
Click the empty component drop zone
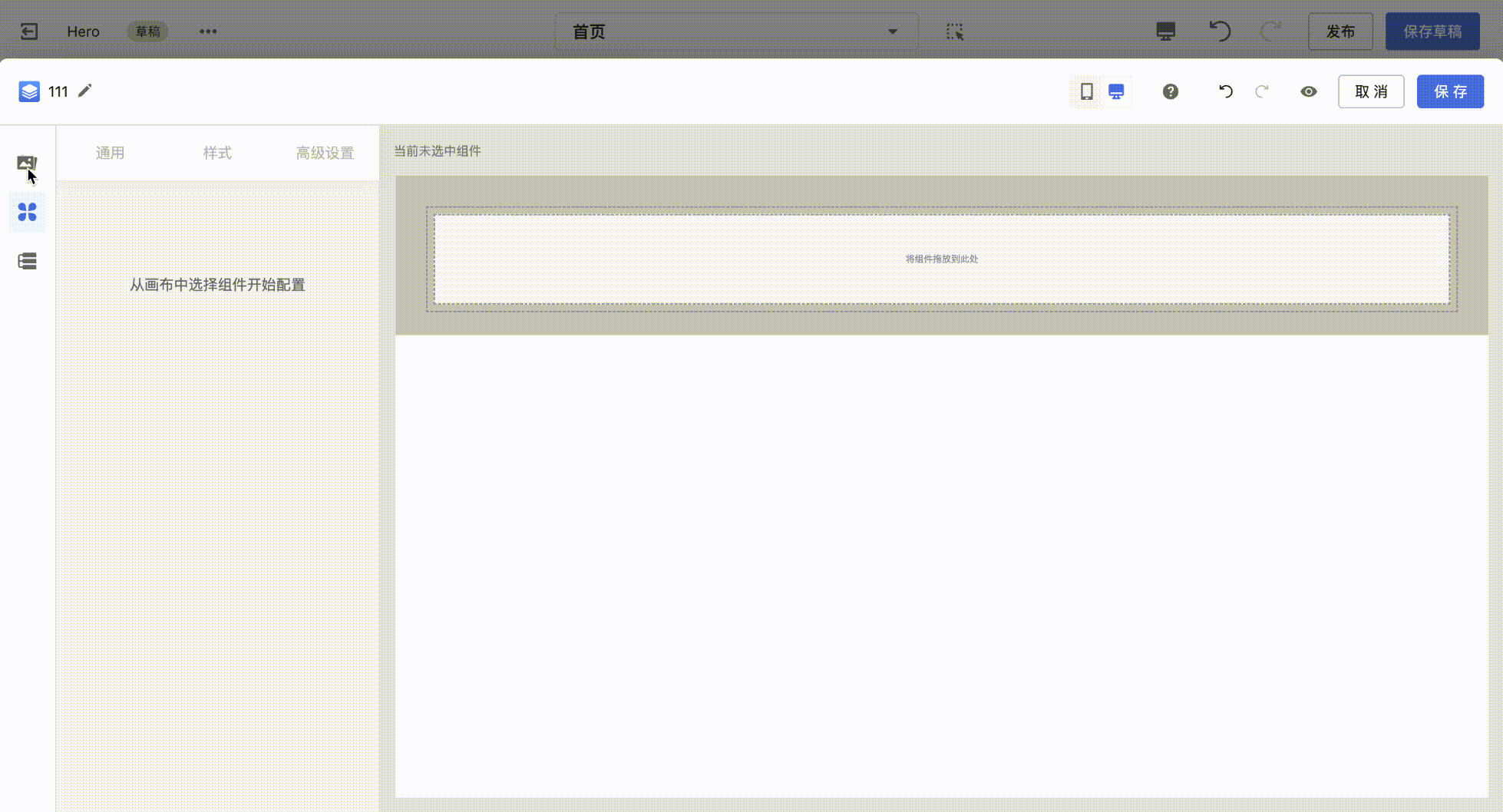click(941, 259)
